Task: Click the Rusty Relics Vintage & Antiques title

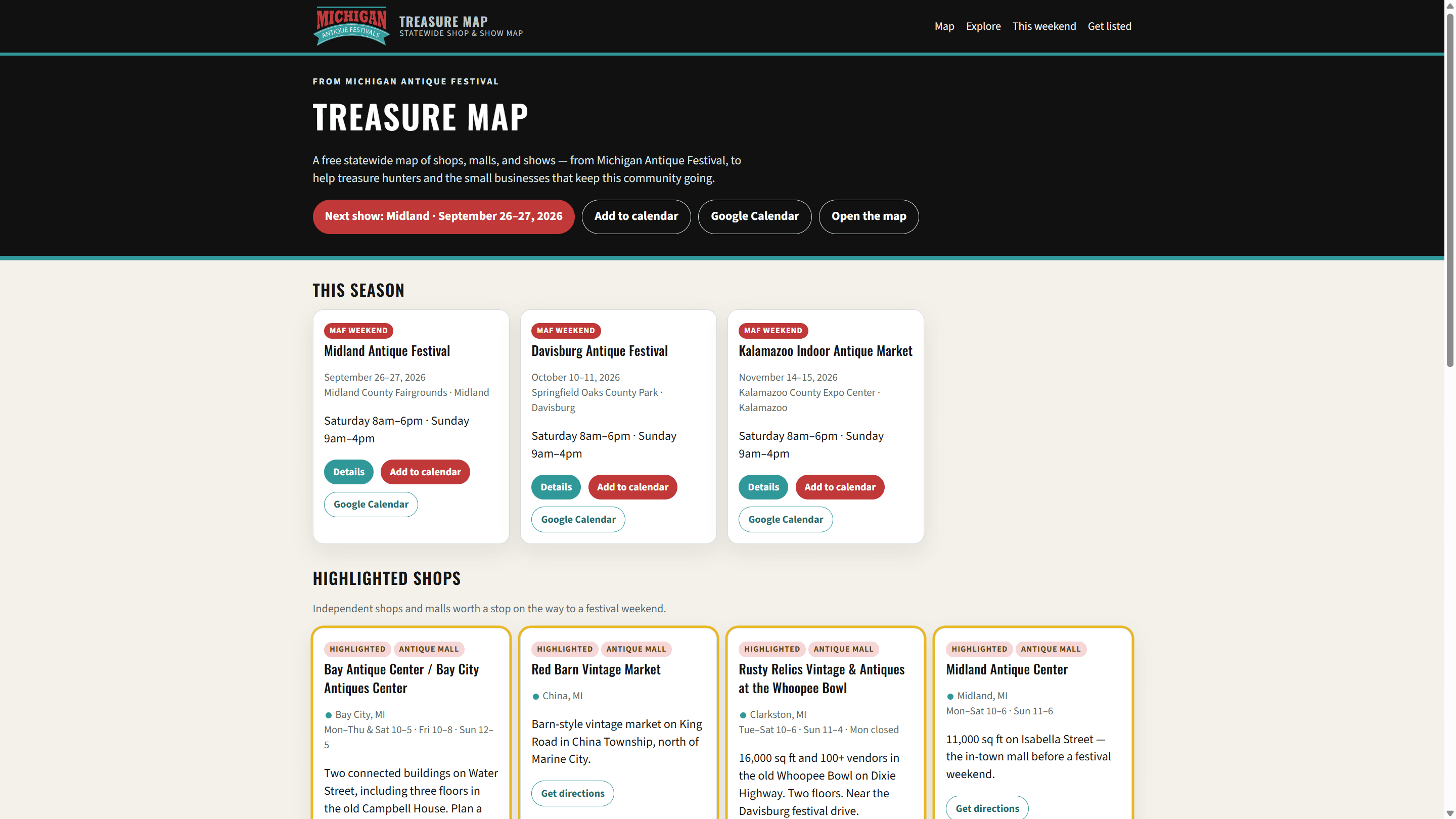Action: (821, 679)
